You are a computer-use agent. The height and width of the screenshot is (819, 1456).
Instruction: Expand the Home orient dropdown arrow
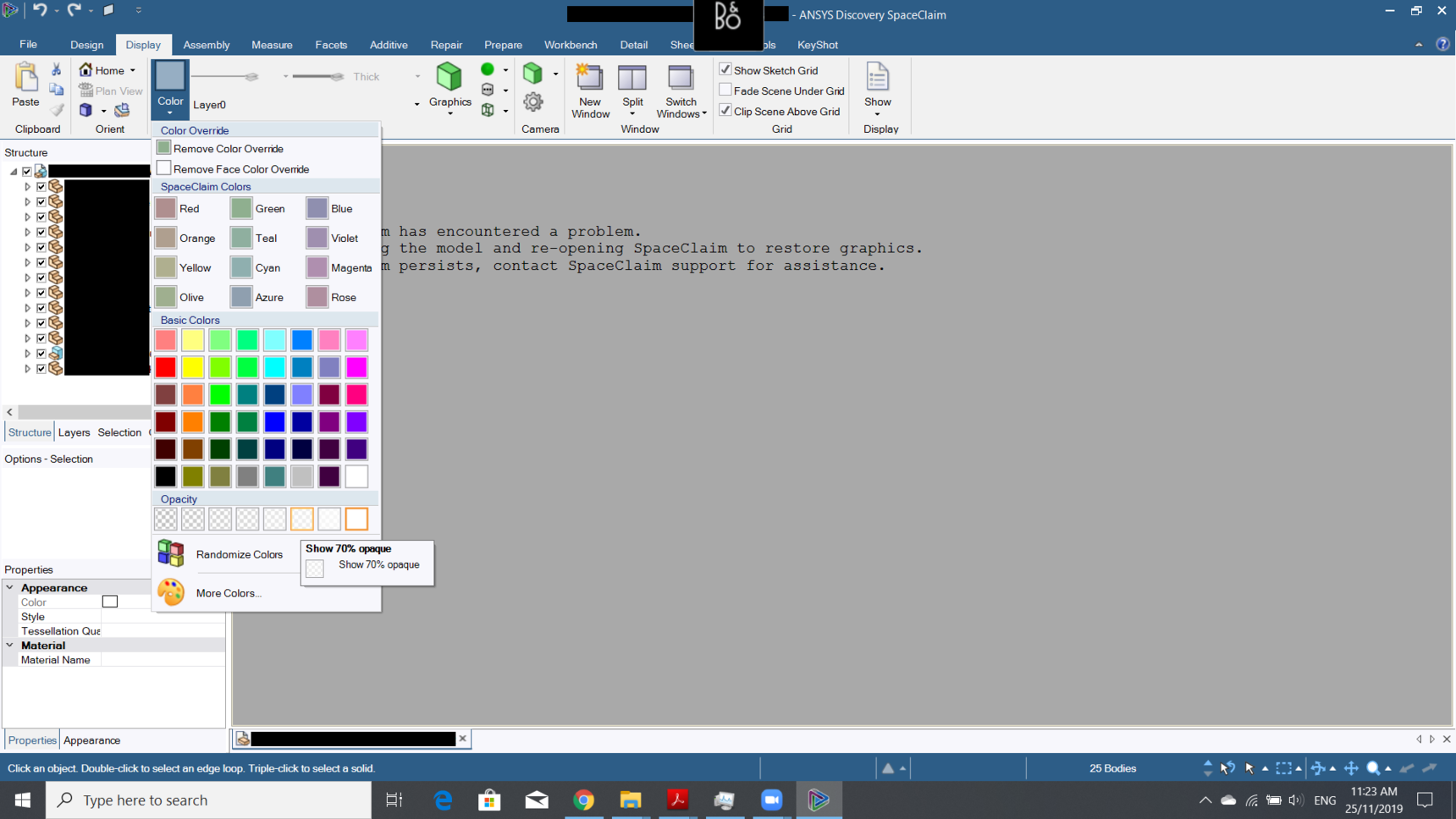[133, 70]
